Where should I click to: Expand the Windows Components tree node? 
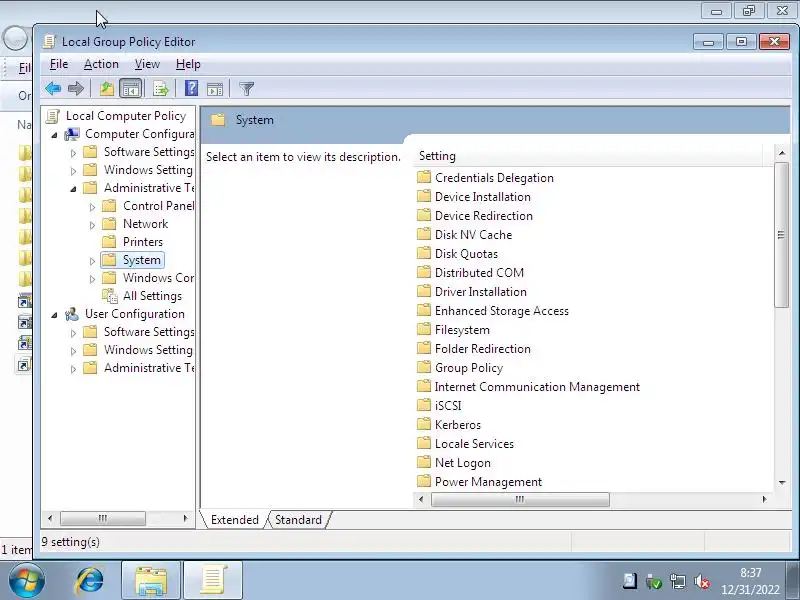[x=92, y=279]
